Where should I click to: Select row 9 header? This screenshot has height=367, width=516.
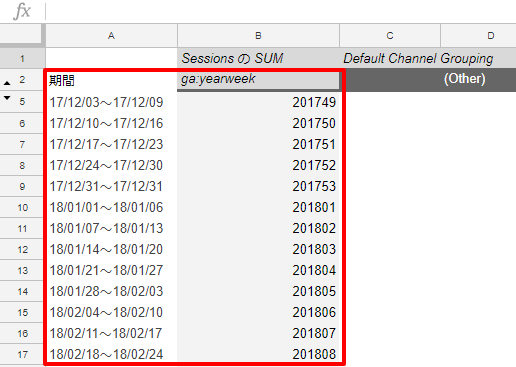click(x=22, y=186)
